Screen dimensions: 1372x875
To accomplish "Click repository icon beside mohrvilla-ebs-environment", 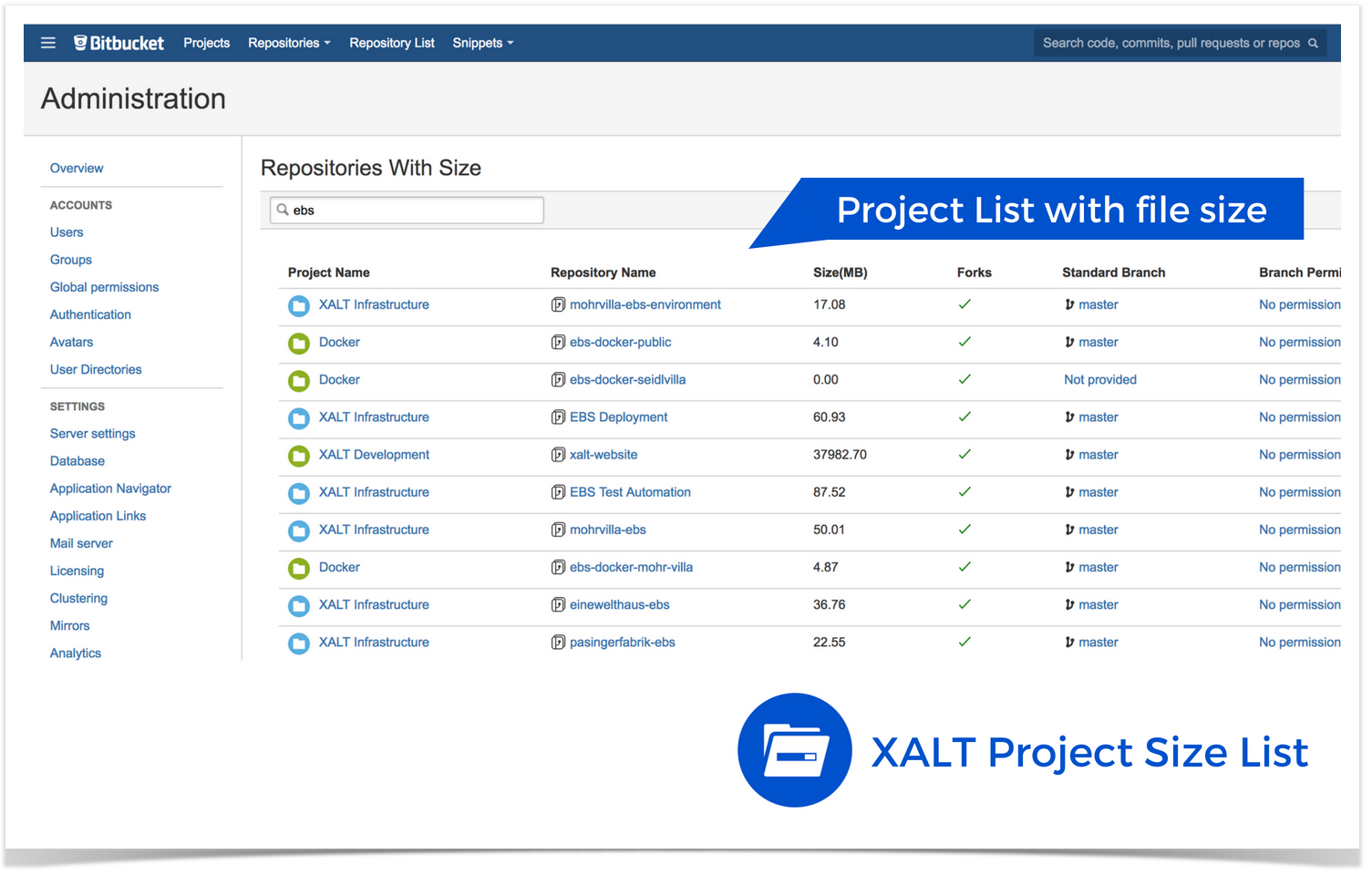I will [558, 304].
